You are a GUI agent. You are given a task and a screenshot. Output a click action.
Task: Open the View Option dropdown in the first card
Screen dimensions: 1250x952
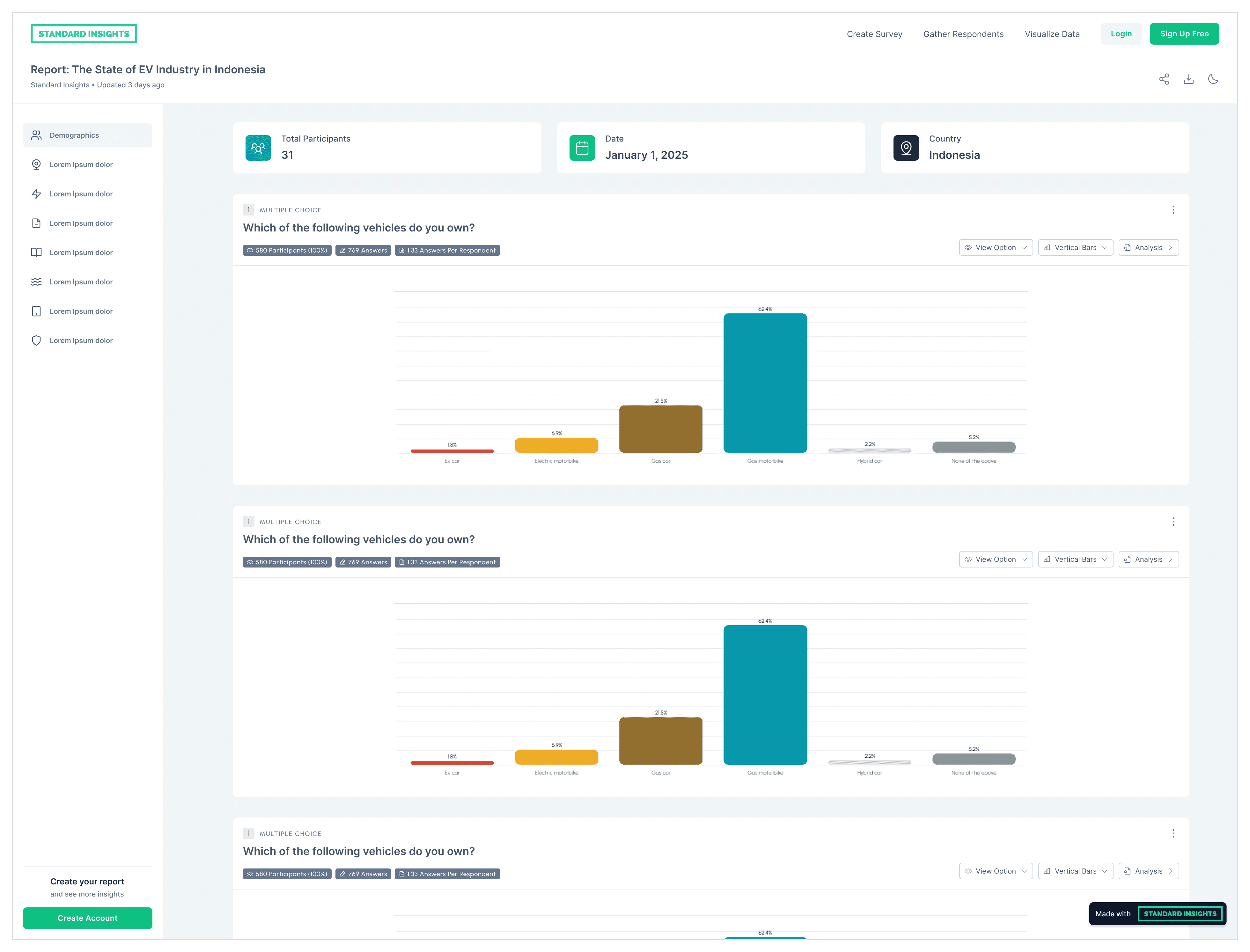pos(996,248)
